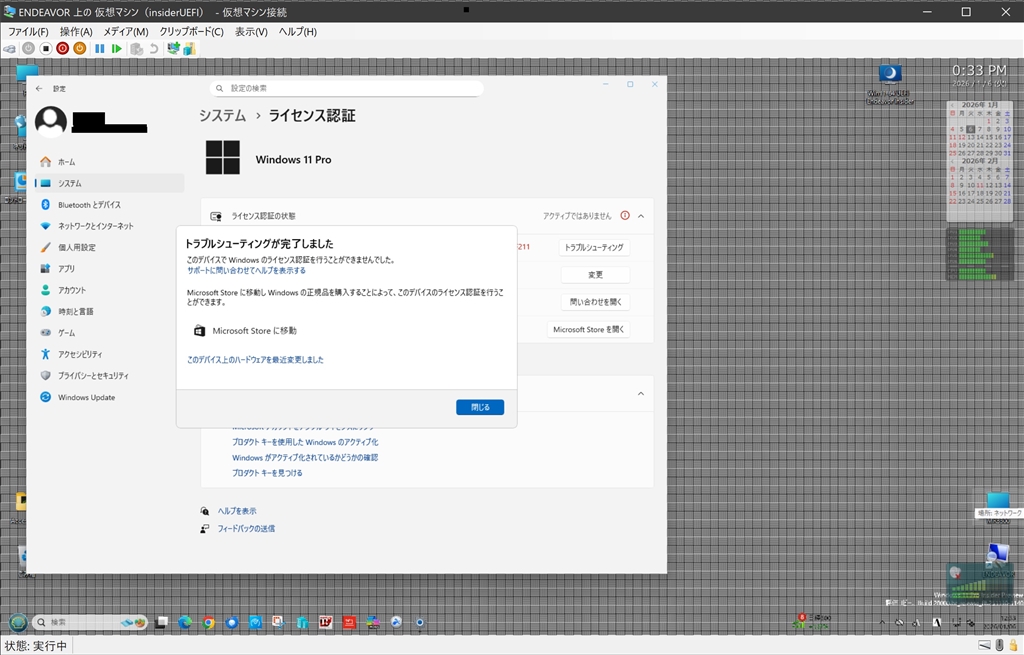Open アクセシビリティ settings category
1024x655 pixels.
coord(108,354)
